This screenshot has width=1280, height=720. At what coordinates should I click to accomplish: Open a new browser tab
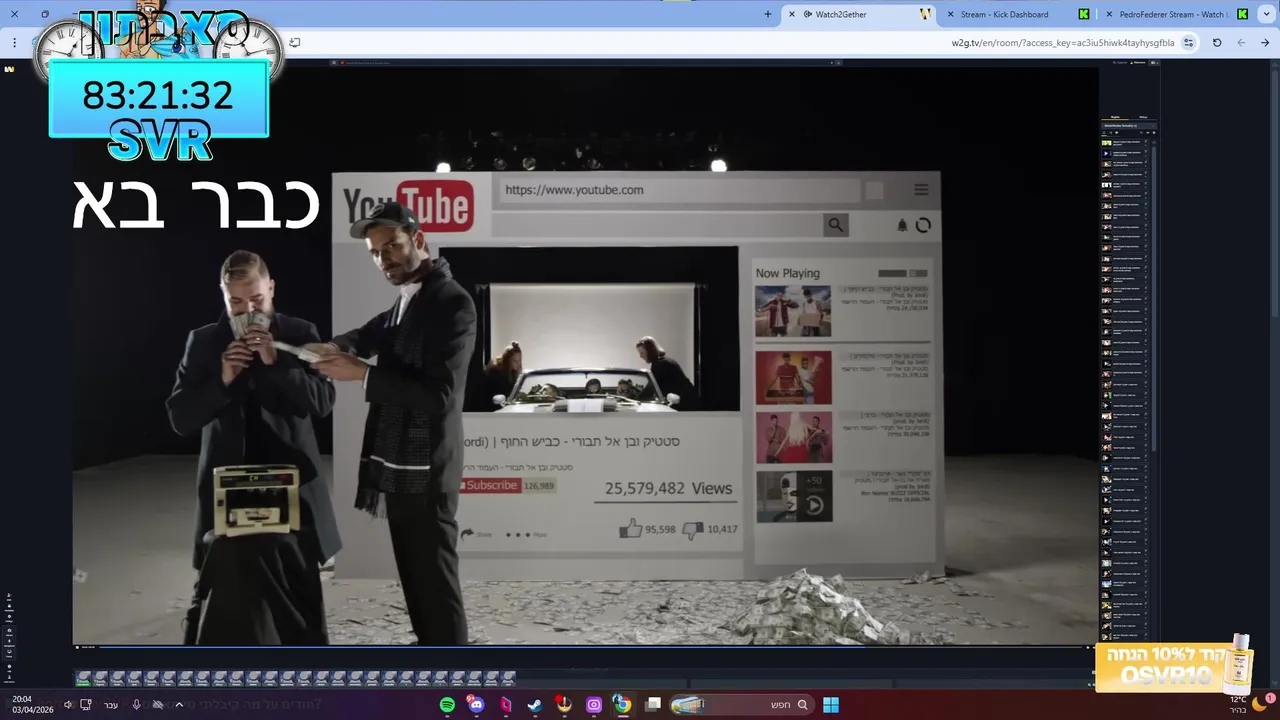pos(768,14)
